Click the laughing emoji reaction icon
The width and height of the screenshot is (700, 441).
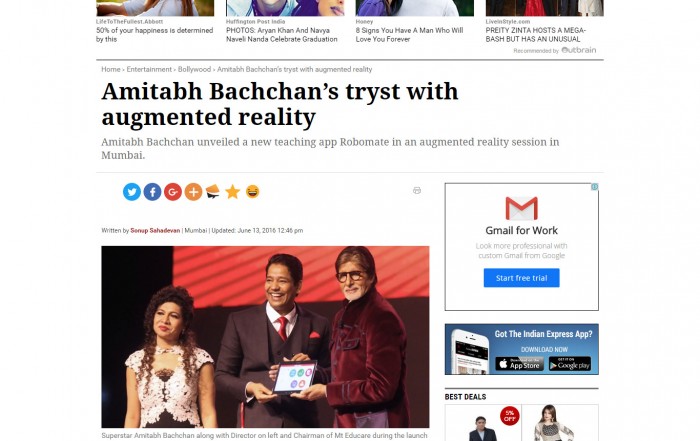pyautogui.click(x=253, y=191)
